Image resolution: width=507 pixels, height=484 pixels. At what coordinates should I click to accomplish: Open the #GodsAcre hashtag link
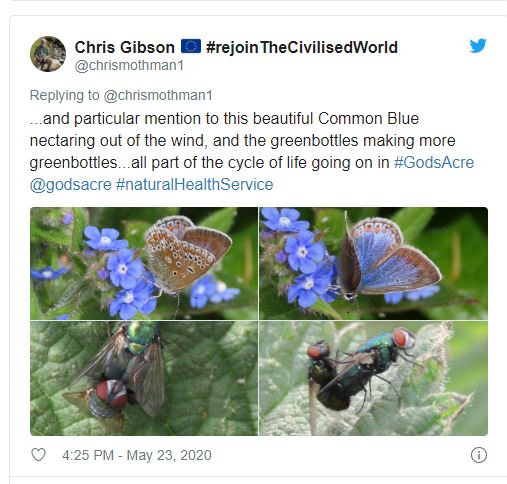(x=434, y=163)
